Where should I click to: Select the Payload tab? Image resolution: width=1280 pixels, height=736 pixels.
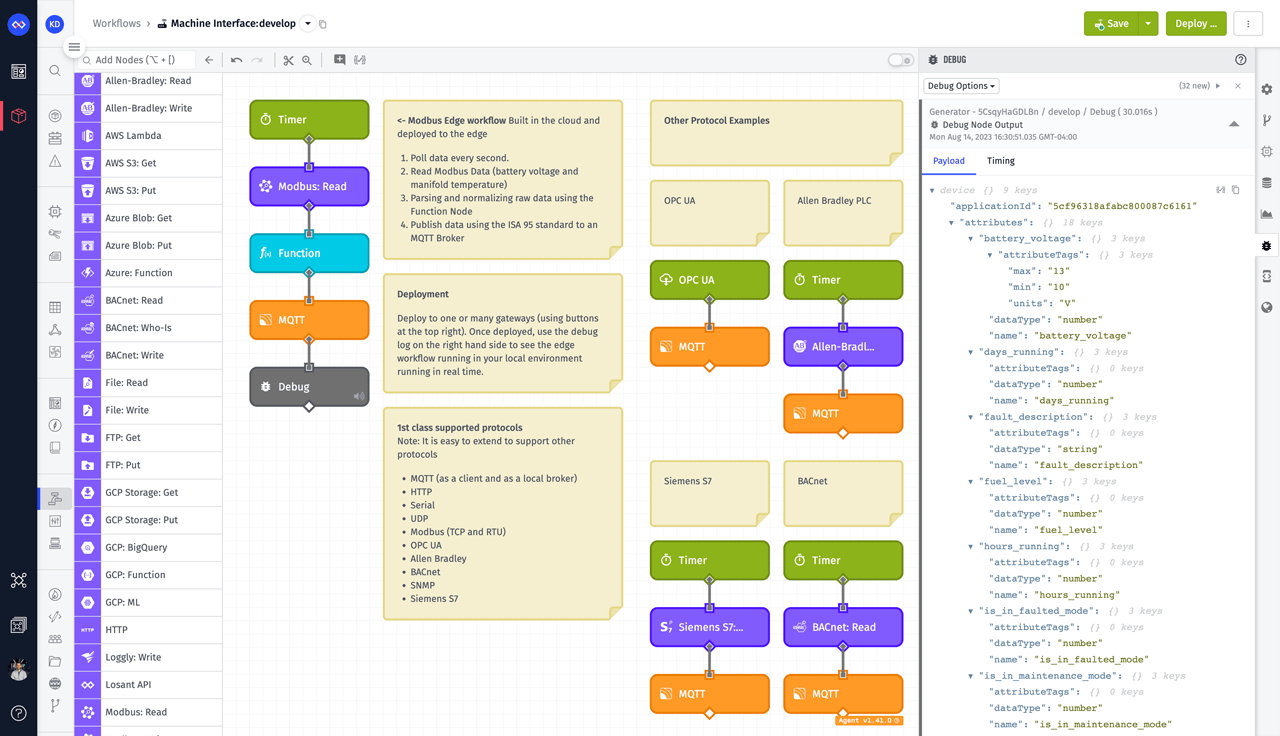[949, 161]
